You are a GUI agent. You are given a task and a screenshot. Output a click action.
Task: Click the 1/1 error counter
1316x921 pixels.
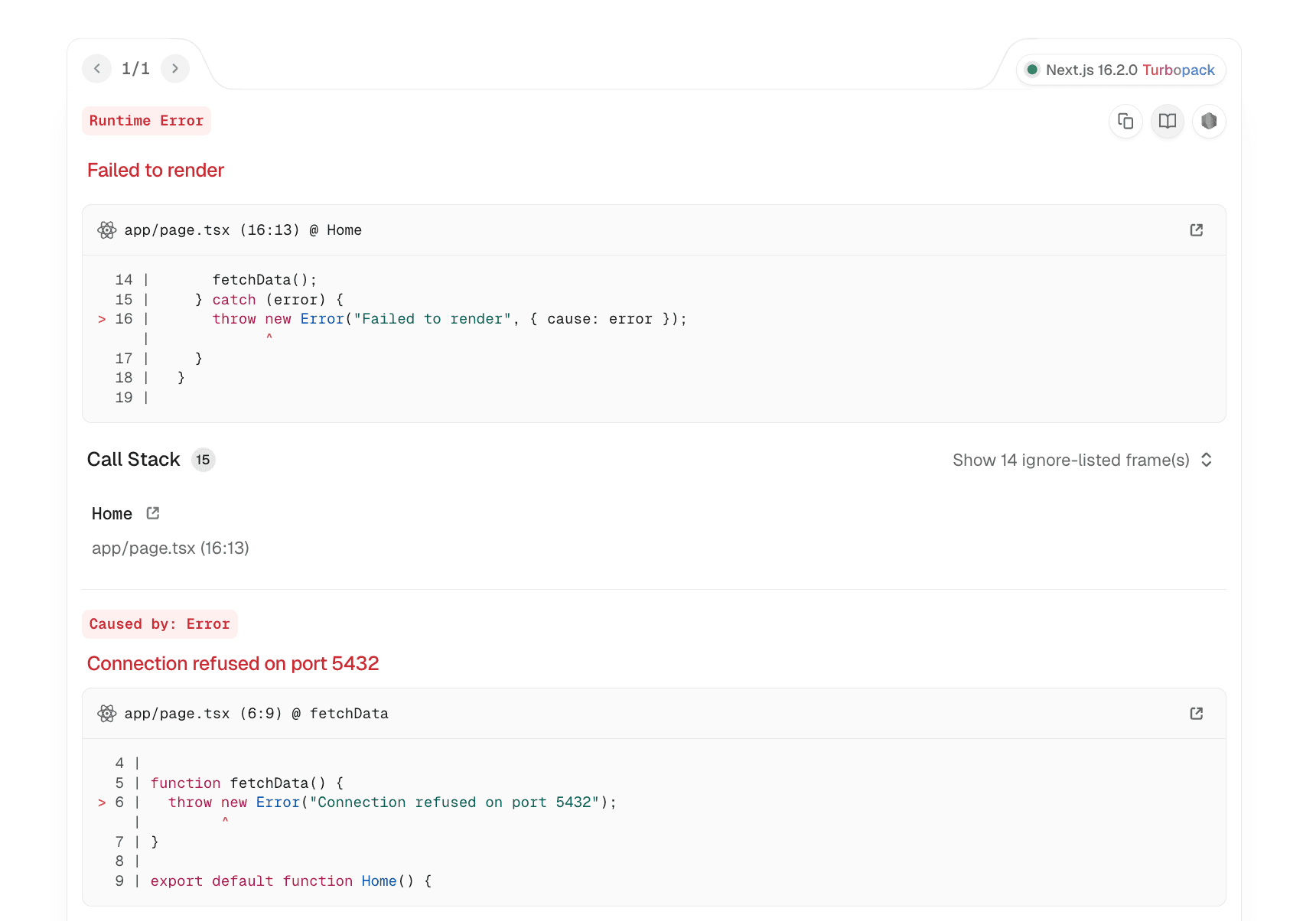pyautogui.click(x=135, y=69)
